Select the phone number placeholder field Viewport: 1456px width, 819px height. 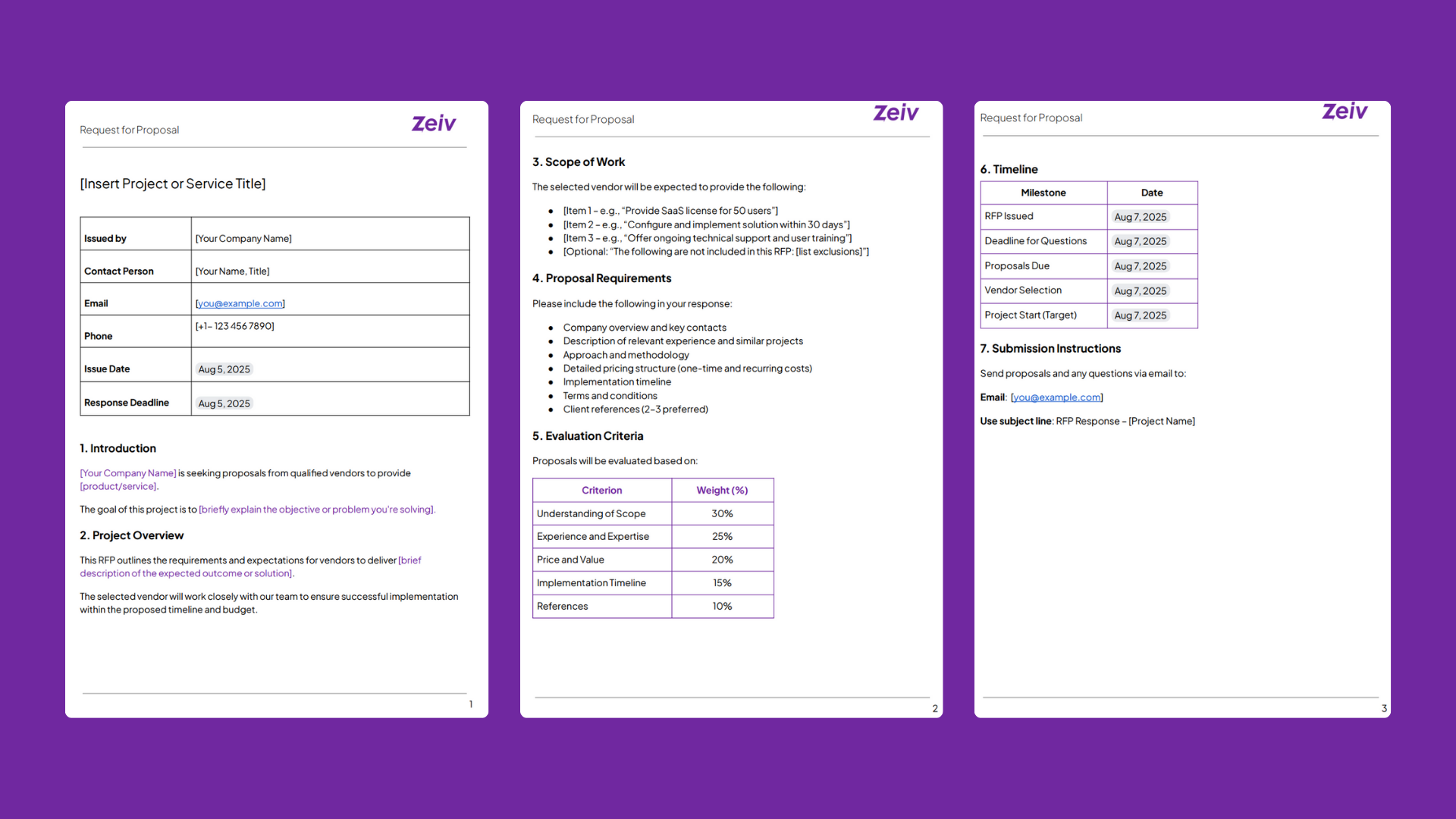[x=235, y=326]
